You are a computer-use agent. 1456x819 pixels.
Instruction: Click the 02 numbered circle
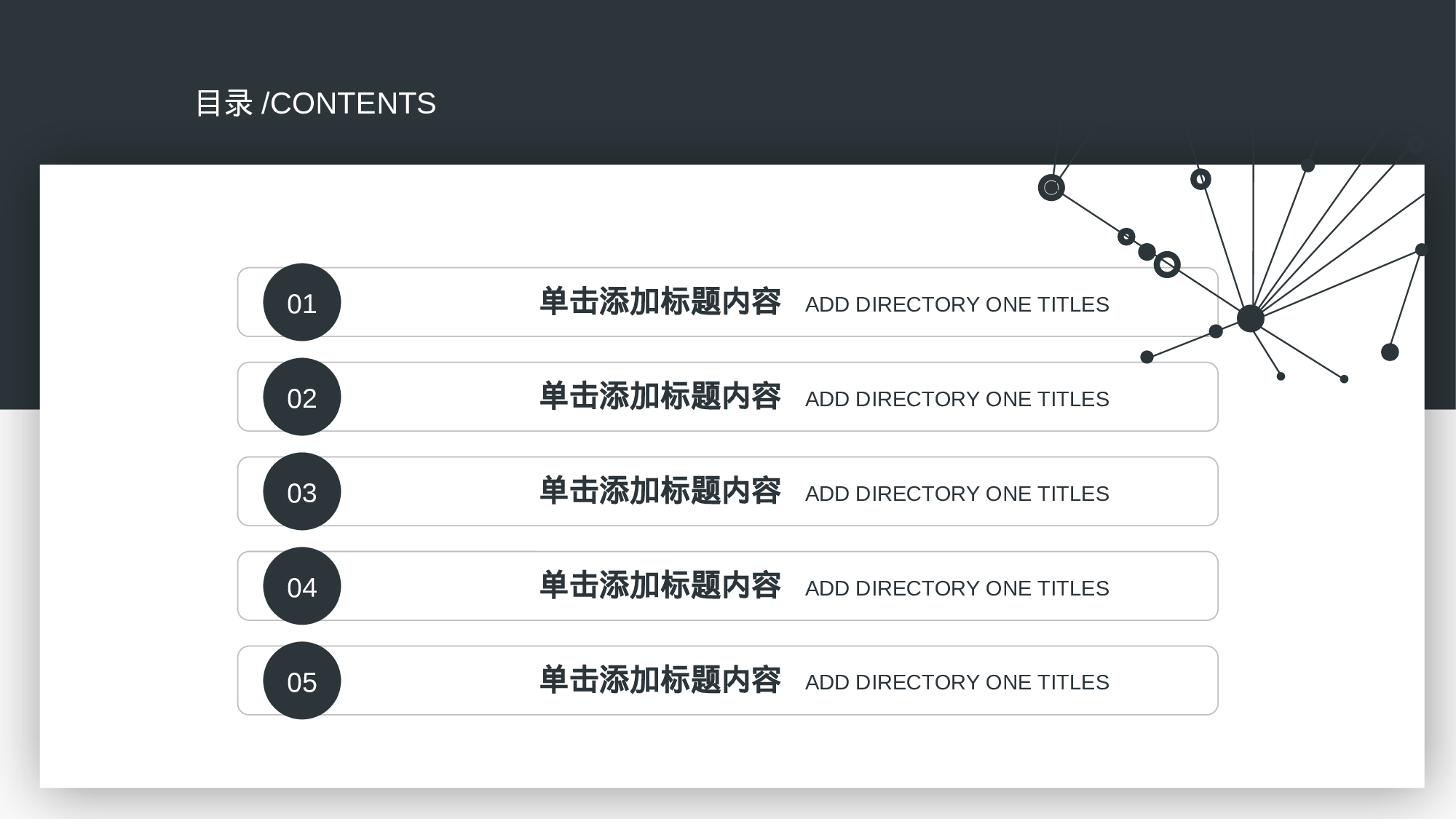coord(301,397)
